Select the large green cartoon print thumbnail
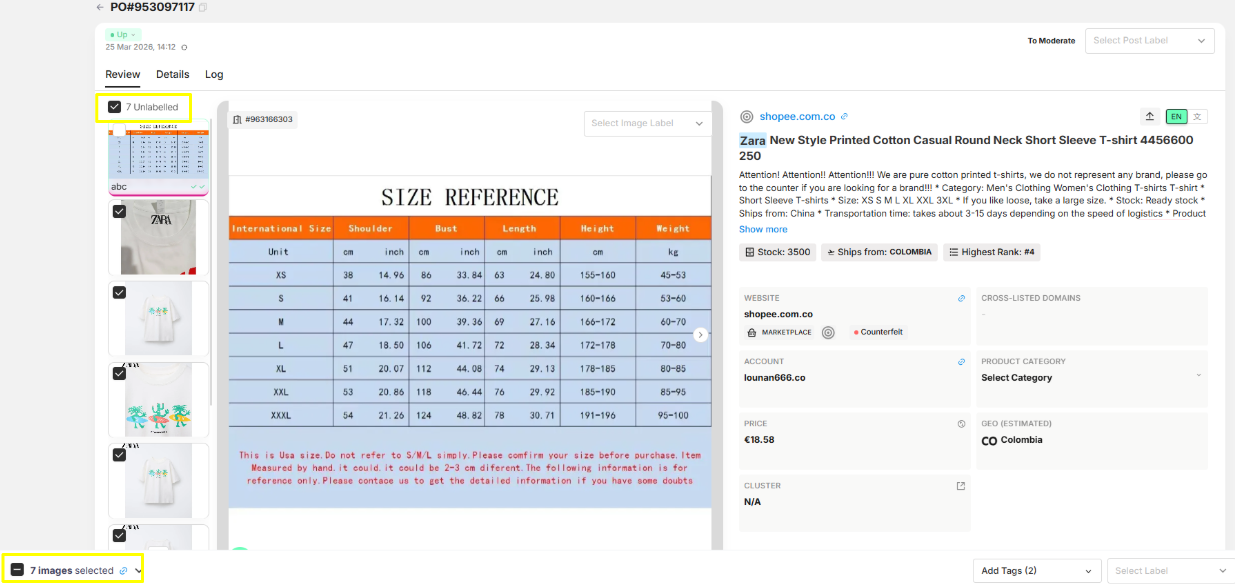The width and height of the screenshot is (1235, 584). click(159, 400)
